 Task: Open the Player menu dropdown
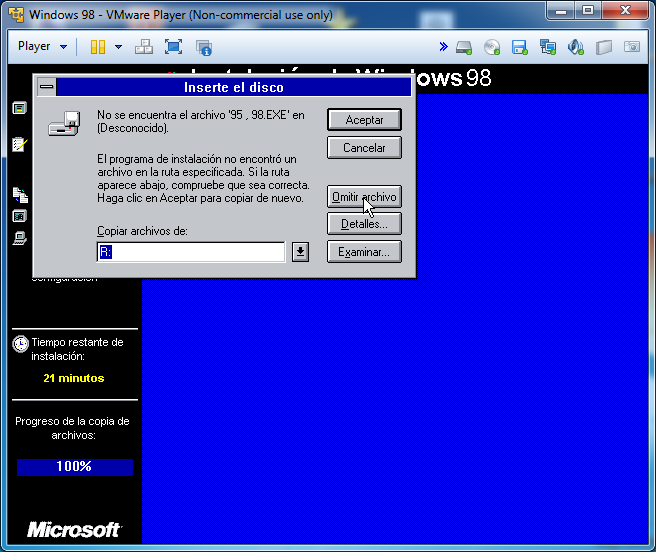(x=42, y=47)
